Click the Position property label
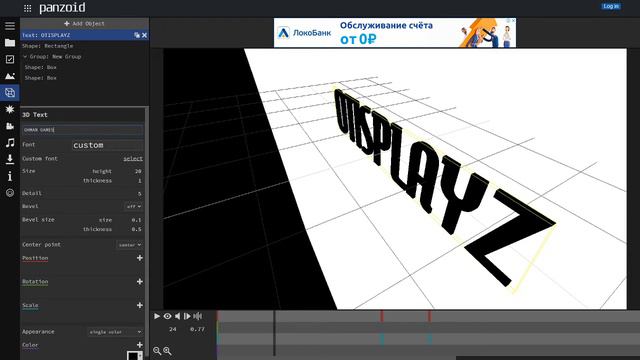Viewport: 640px width, 360px height. (35, 258)
